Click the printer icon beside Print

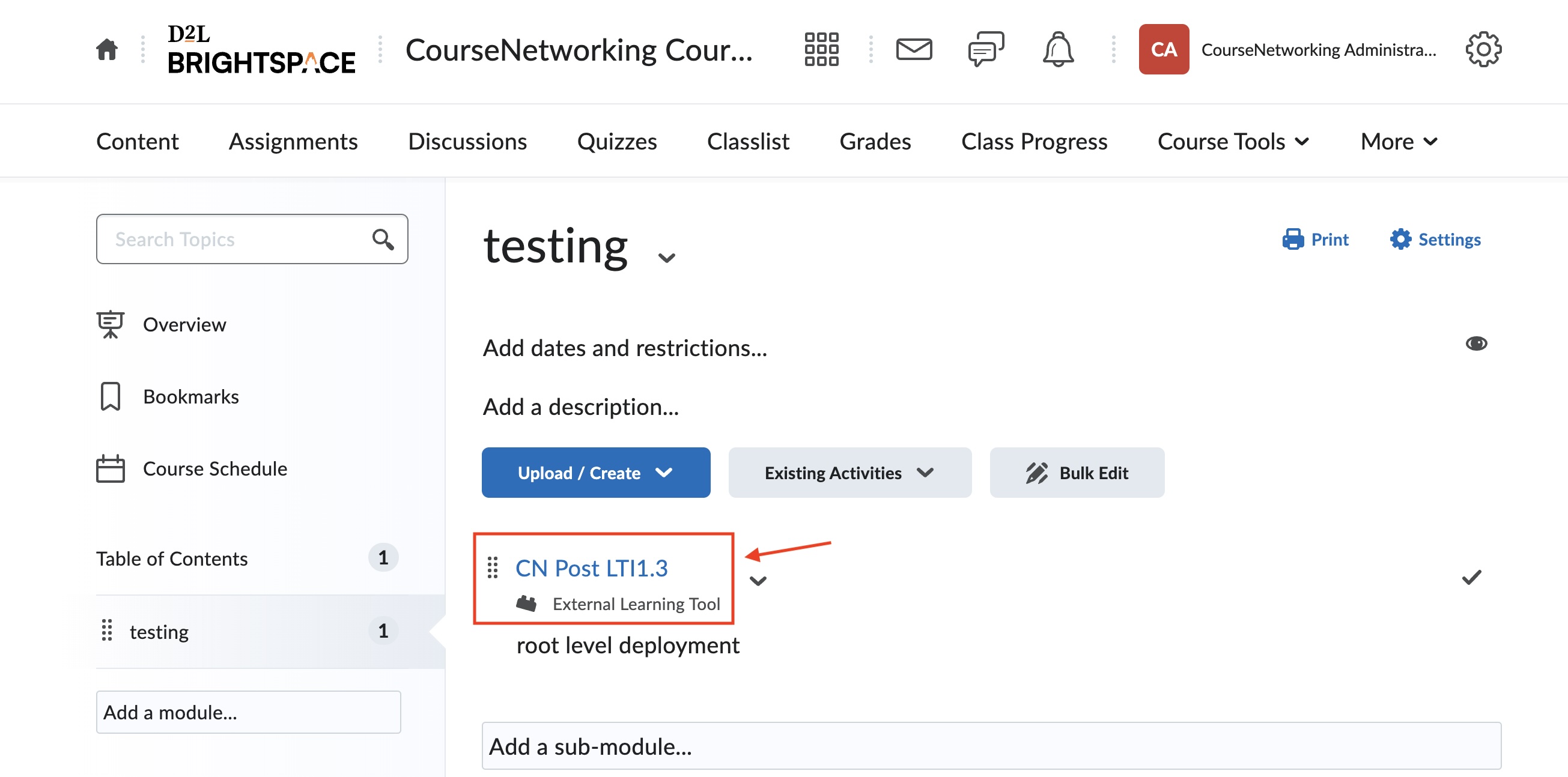point(1292,239)
